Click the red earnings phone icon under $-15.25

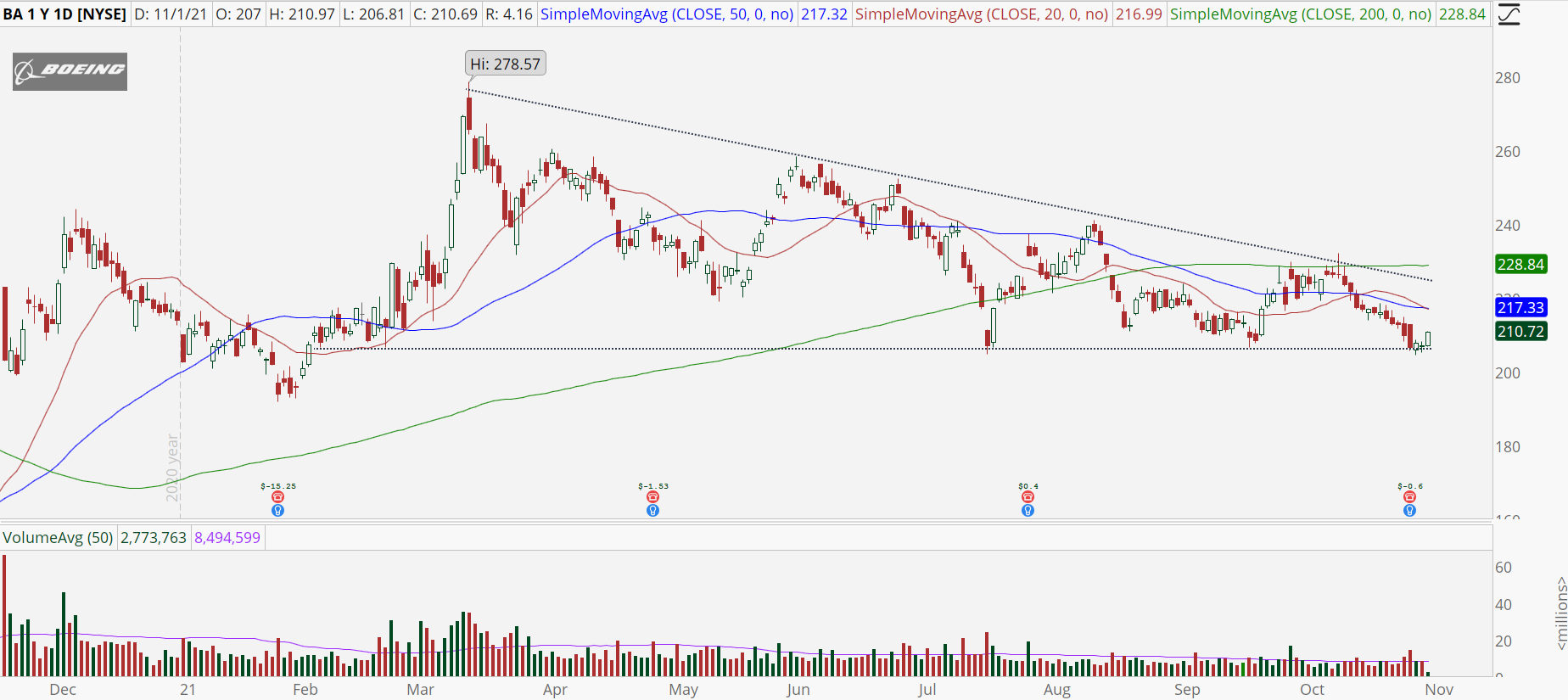click(277, 497)
